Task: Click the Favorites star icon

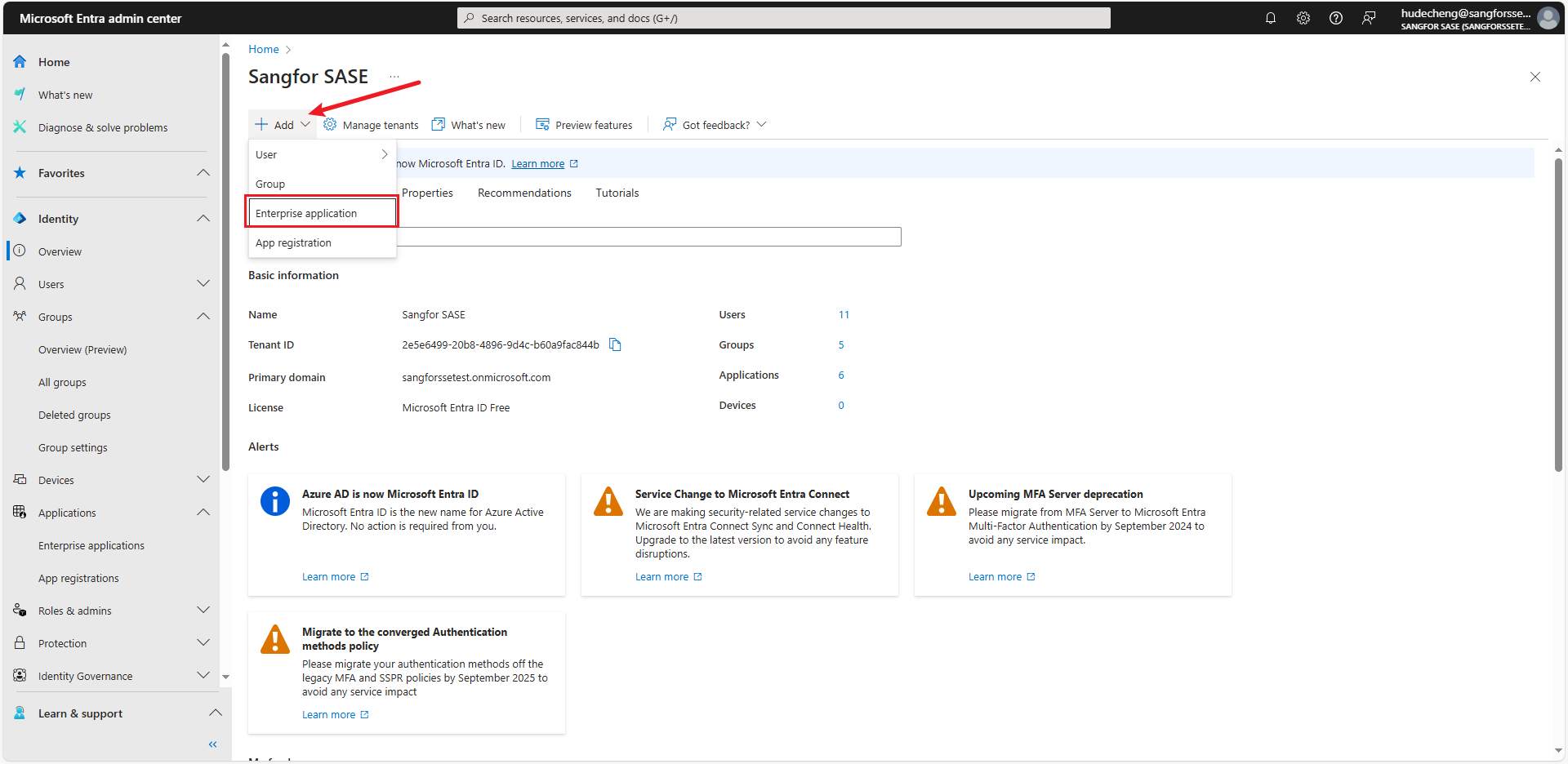Action: point(20,173)
